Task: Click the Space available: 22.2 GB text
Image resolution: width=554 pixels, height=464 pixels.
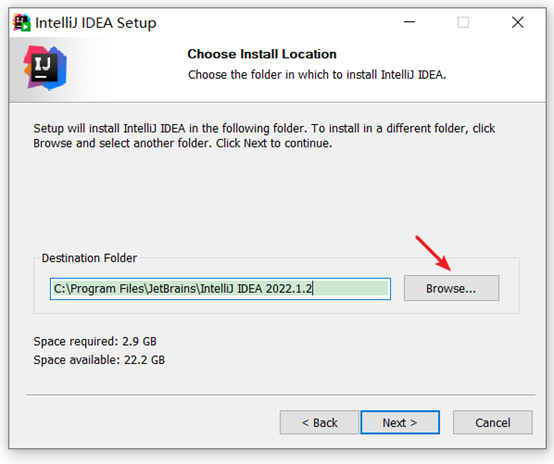Action: tap(99, 360)
